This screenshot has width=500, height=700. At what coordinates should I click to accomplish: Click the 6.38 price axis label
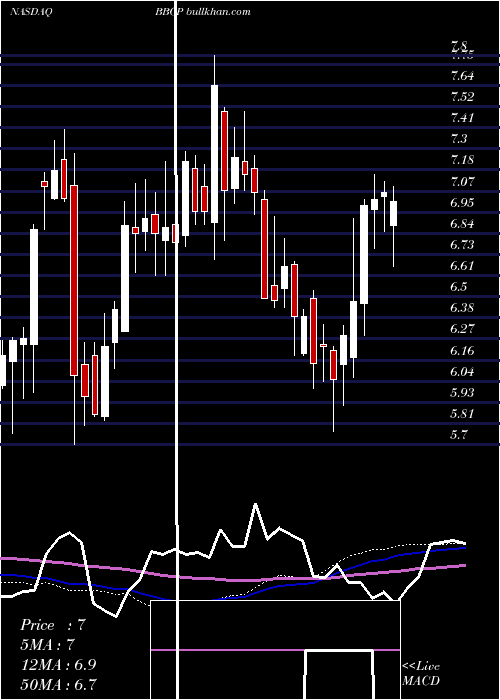click(462, 308)
